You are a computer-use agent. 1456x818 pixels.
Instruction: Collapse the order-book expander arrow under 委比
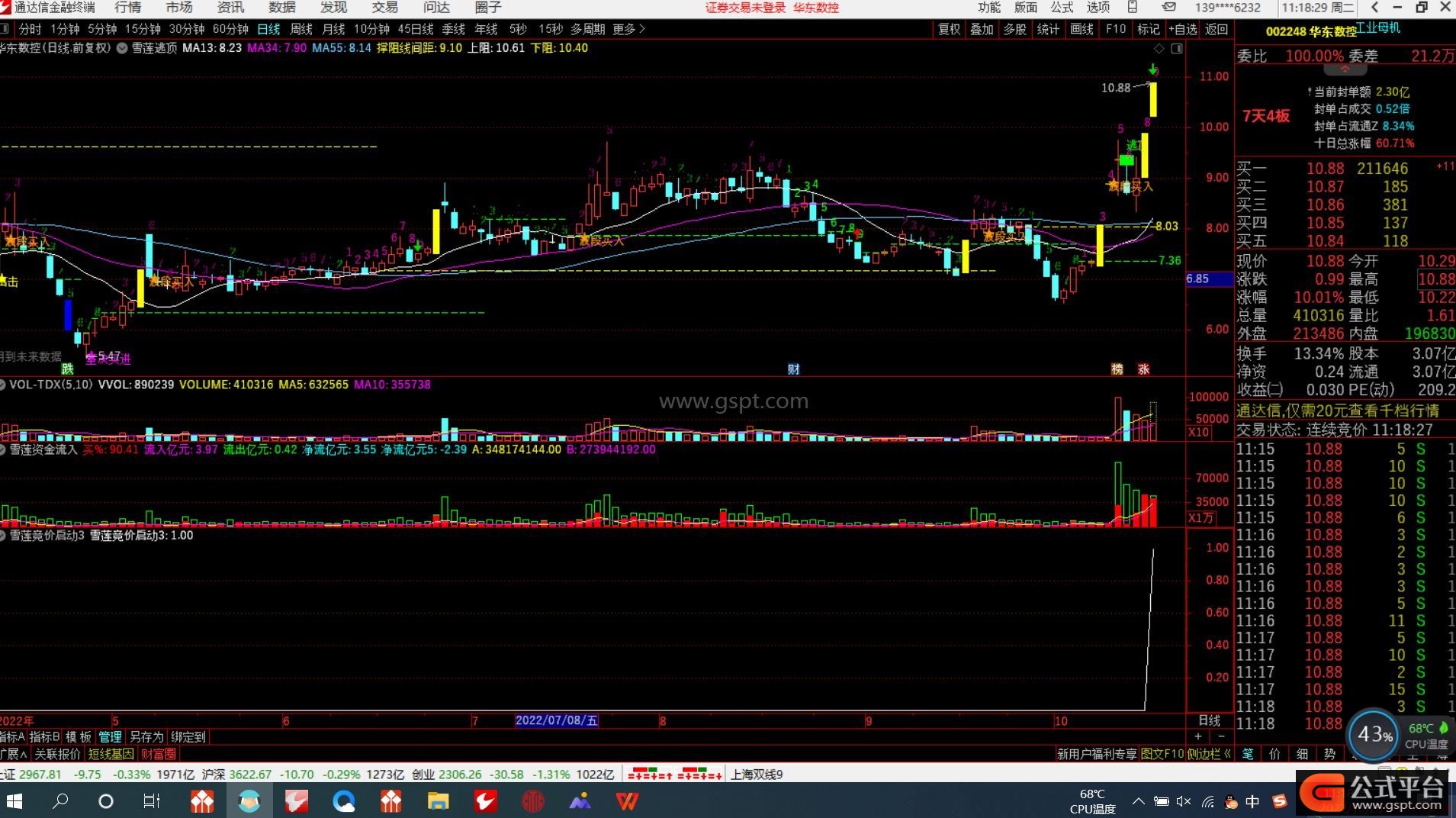point(1345,69)
